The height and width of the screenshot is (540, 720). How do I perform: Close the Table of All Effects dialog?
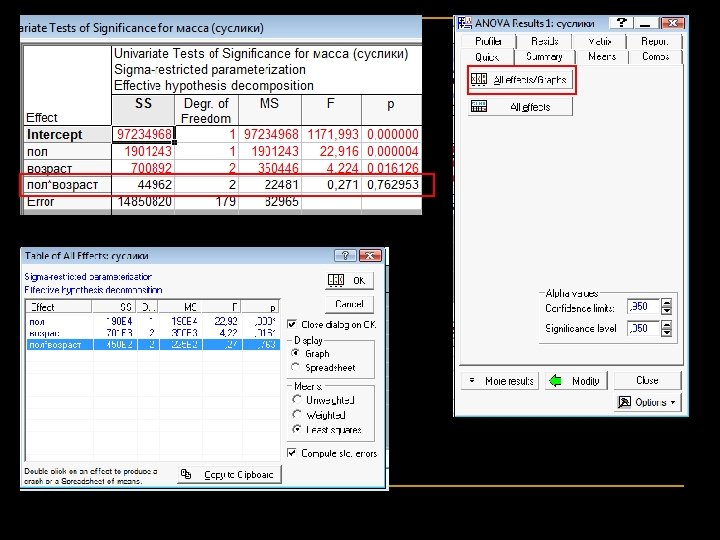tap(370, 256)
